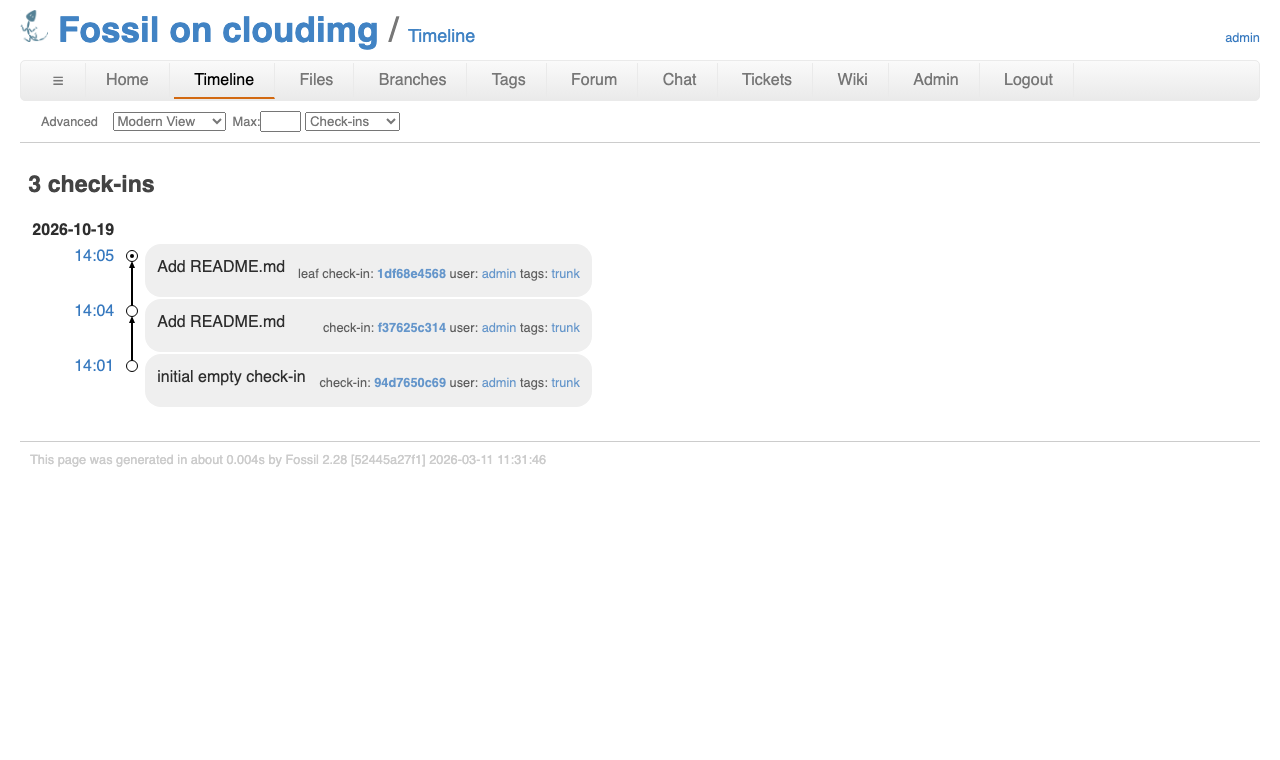Screen dimensions: 1280x760
Task: Click trunk tag for check-in f37625c314
Action: click(x=565, y=328)
